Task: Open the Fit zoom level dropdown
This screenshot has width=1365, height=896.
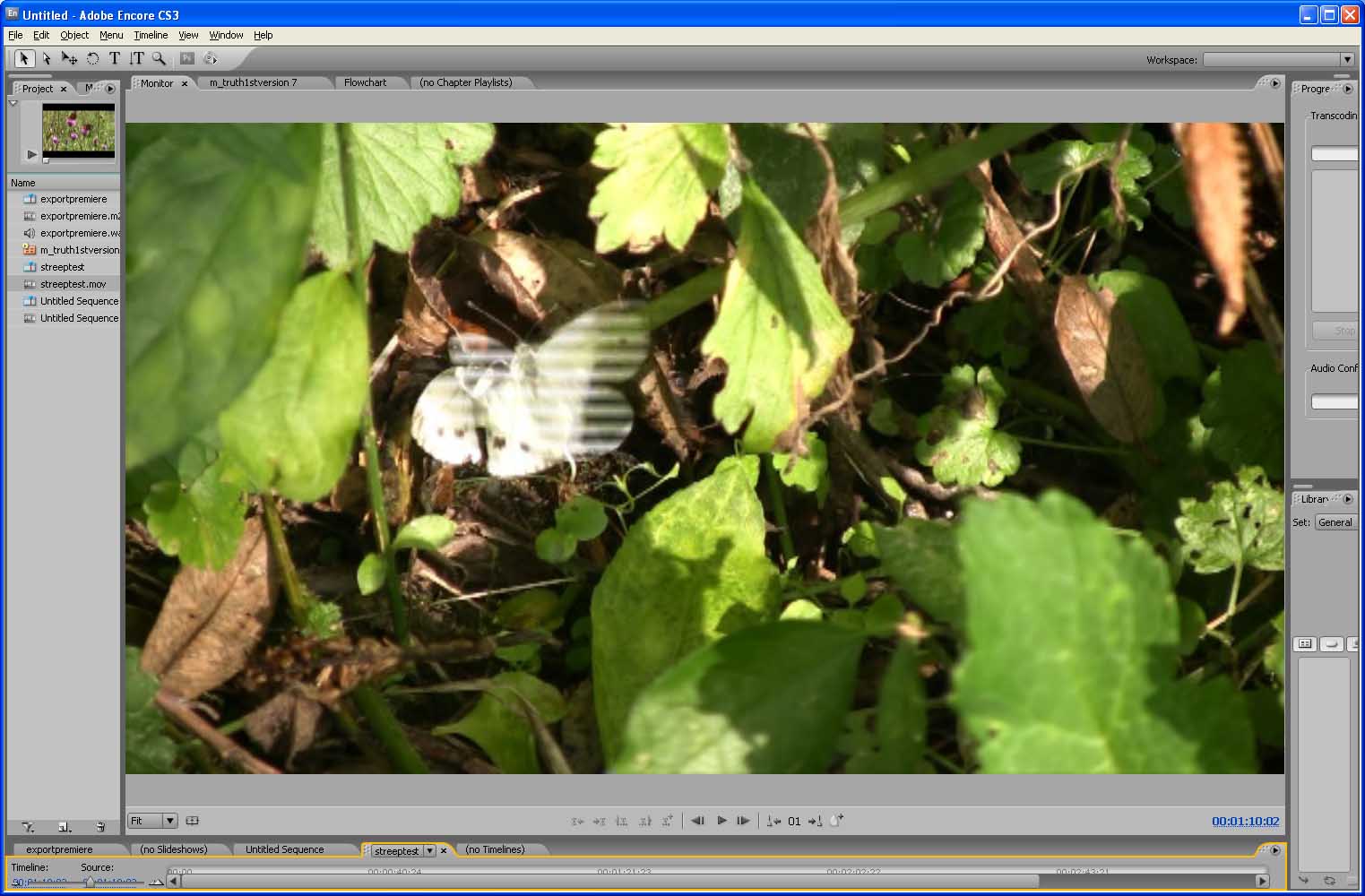Action: (x=168, y=821)
